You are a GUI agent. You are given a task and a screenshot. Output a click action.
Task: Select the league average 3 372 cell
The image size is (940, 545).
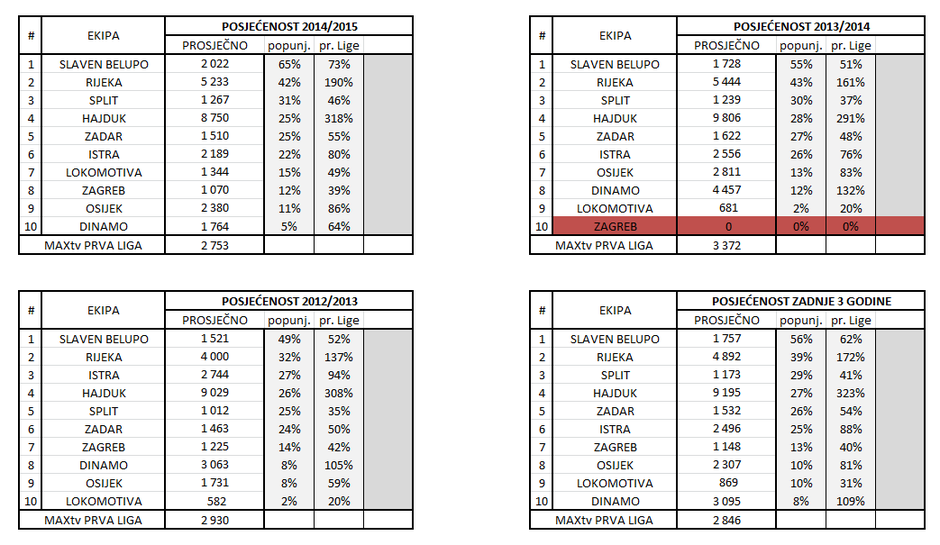tap(727, 245)
